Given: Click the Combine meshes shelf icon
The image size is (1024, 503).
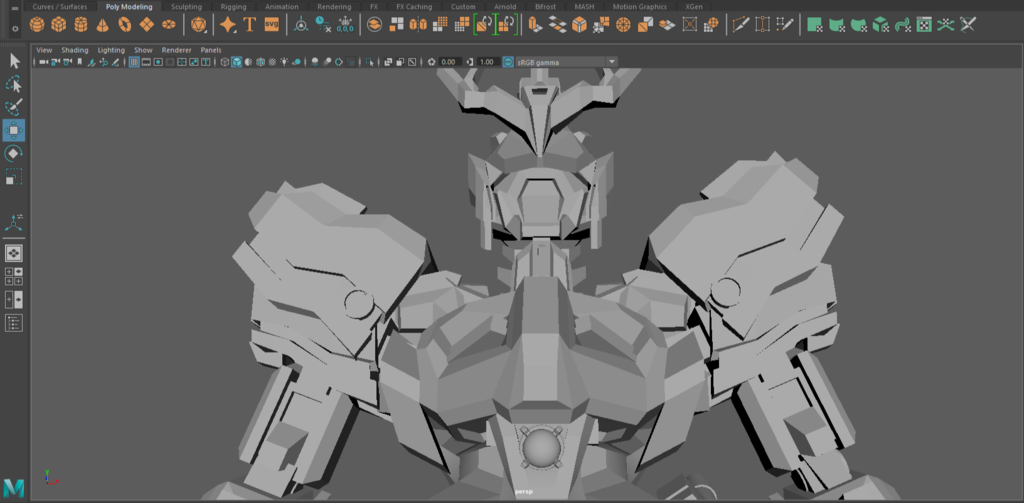Looking at the screenshot, I should [x=374, y=25].
